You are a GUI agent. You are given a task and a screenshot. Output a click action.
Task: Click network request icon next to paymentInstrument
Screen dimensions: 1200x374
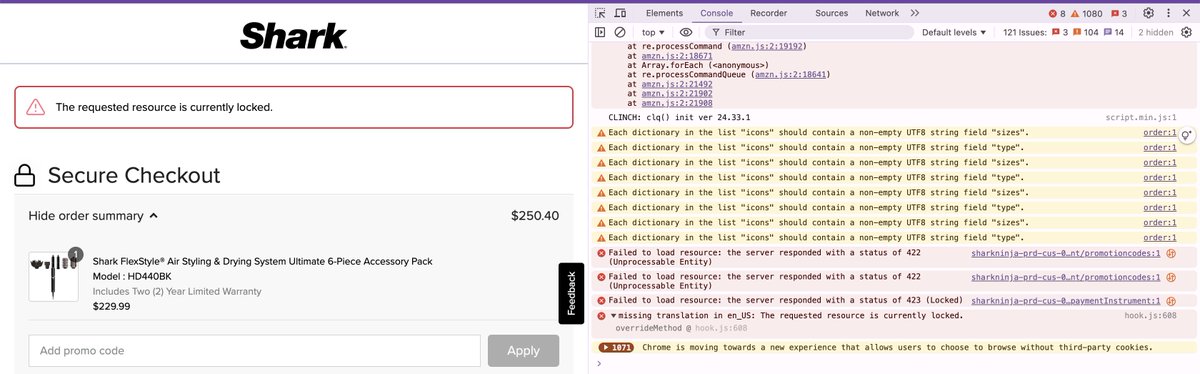(1171, 300)
